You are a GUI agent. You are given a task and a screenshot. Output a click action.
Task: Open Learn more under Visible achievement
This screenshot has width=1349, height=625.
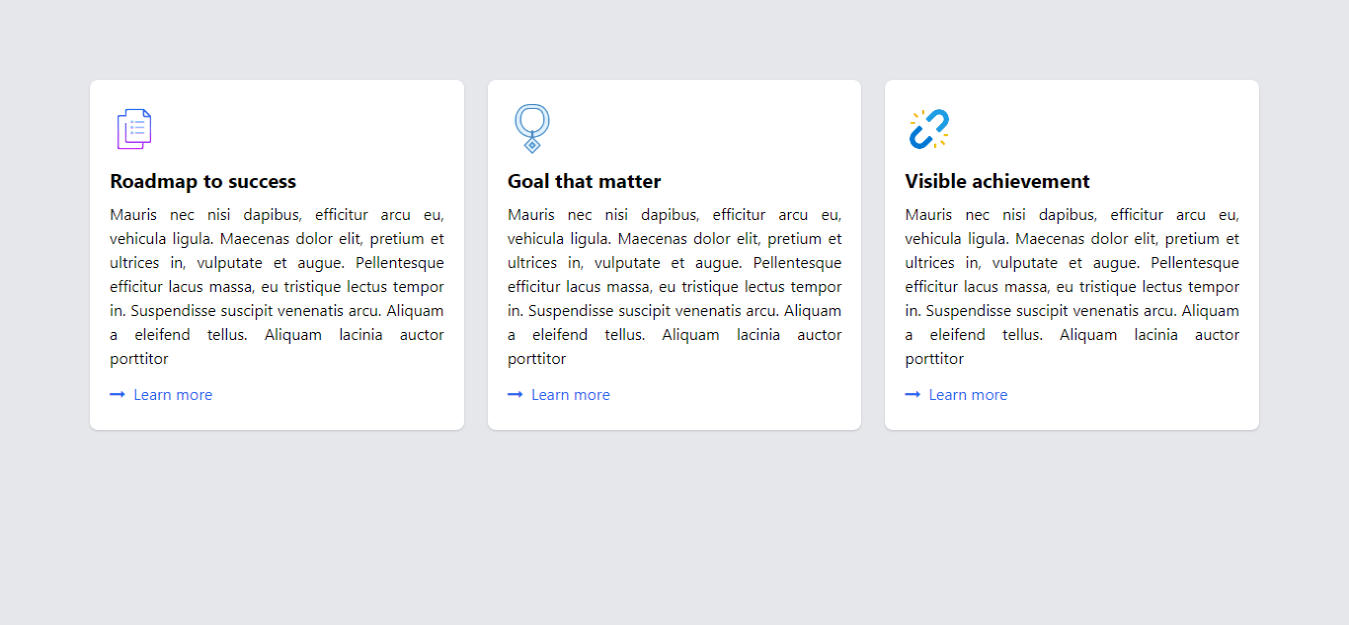[967, 394]
